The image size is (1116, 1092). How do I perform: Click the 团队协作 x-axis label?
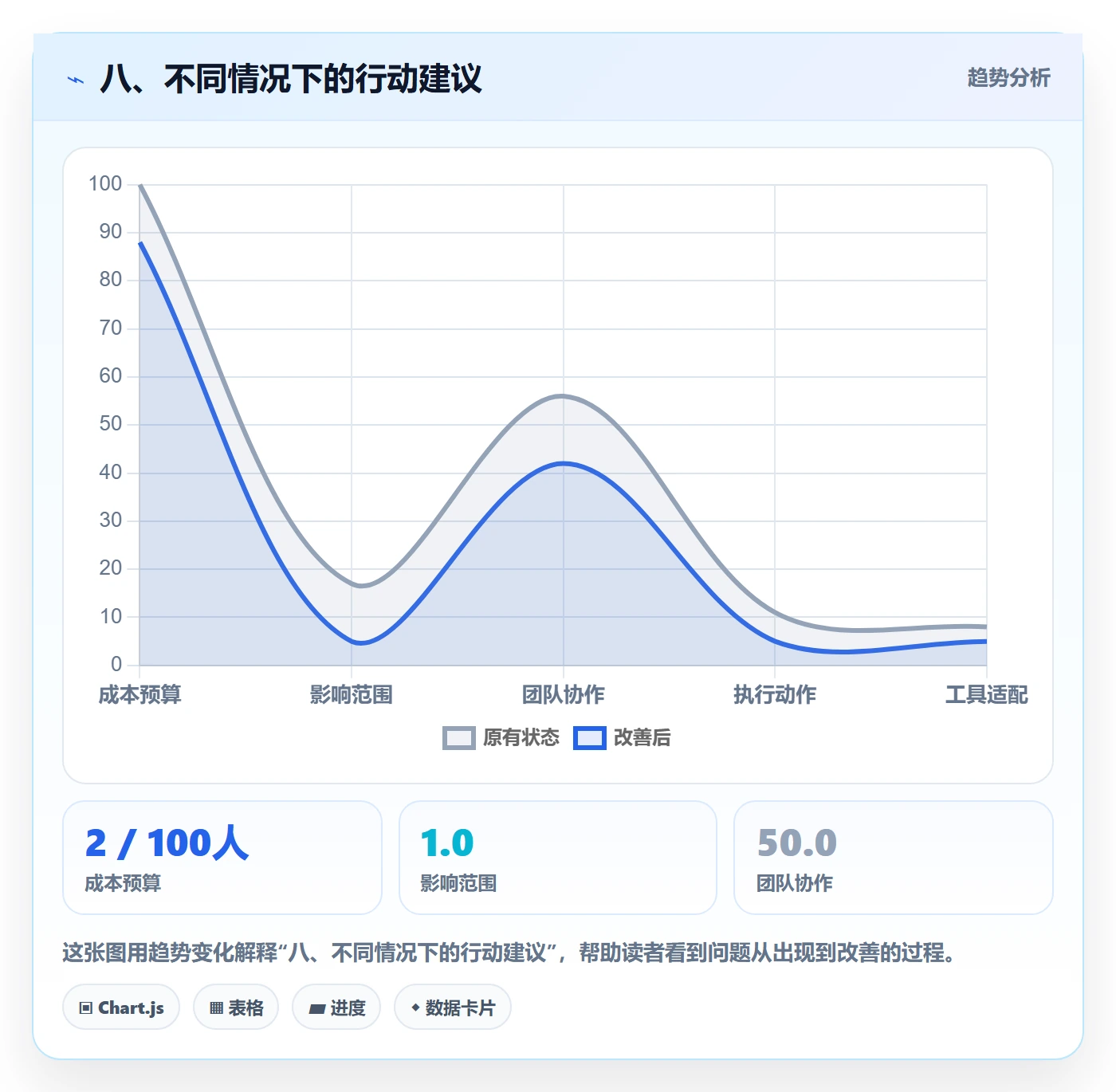click(x=564, y=695)
